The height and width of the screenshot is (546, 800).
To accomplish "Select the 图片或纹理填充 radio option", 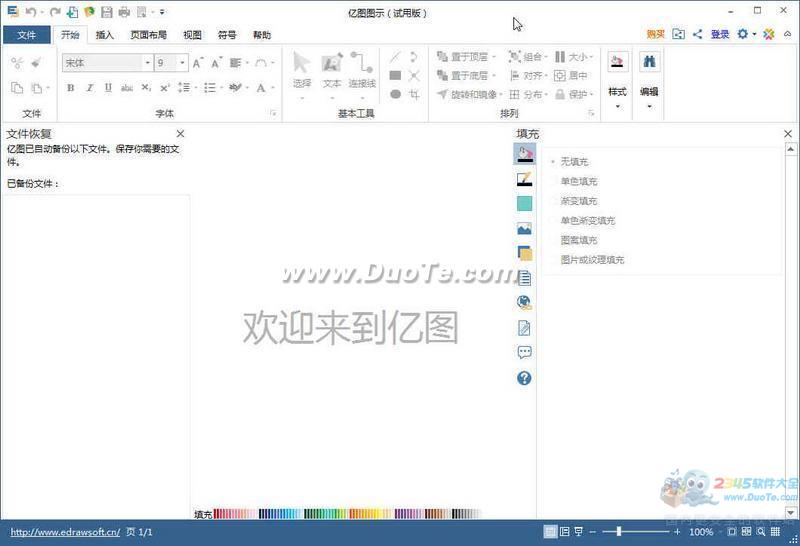I will point(587,260).
